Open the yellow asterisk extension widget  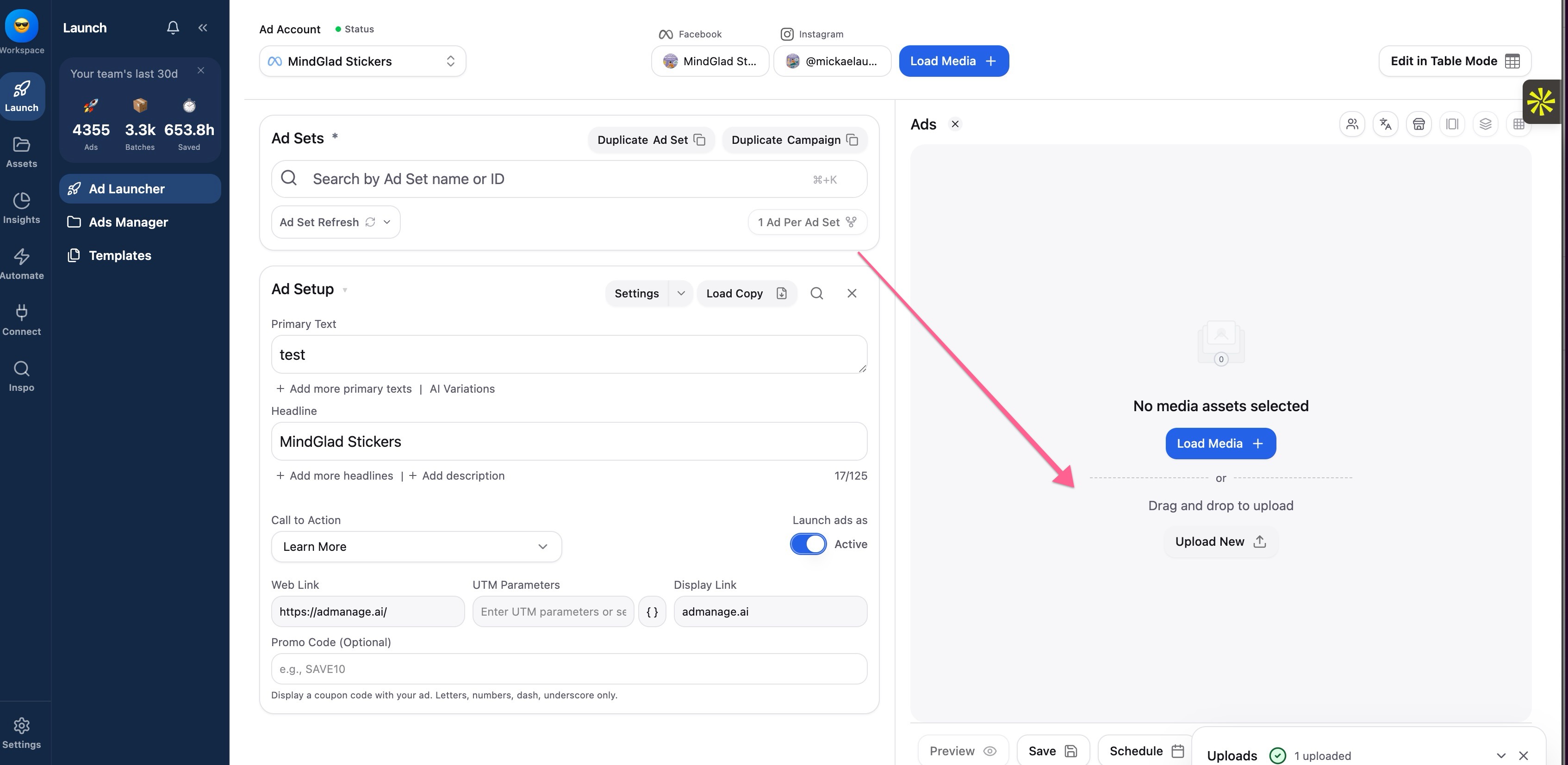[x=1541, y=102]
